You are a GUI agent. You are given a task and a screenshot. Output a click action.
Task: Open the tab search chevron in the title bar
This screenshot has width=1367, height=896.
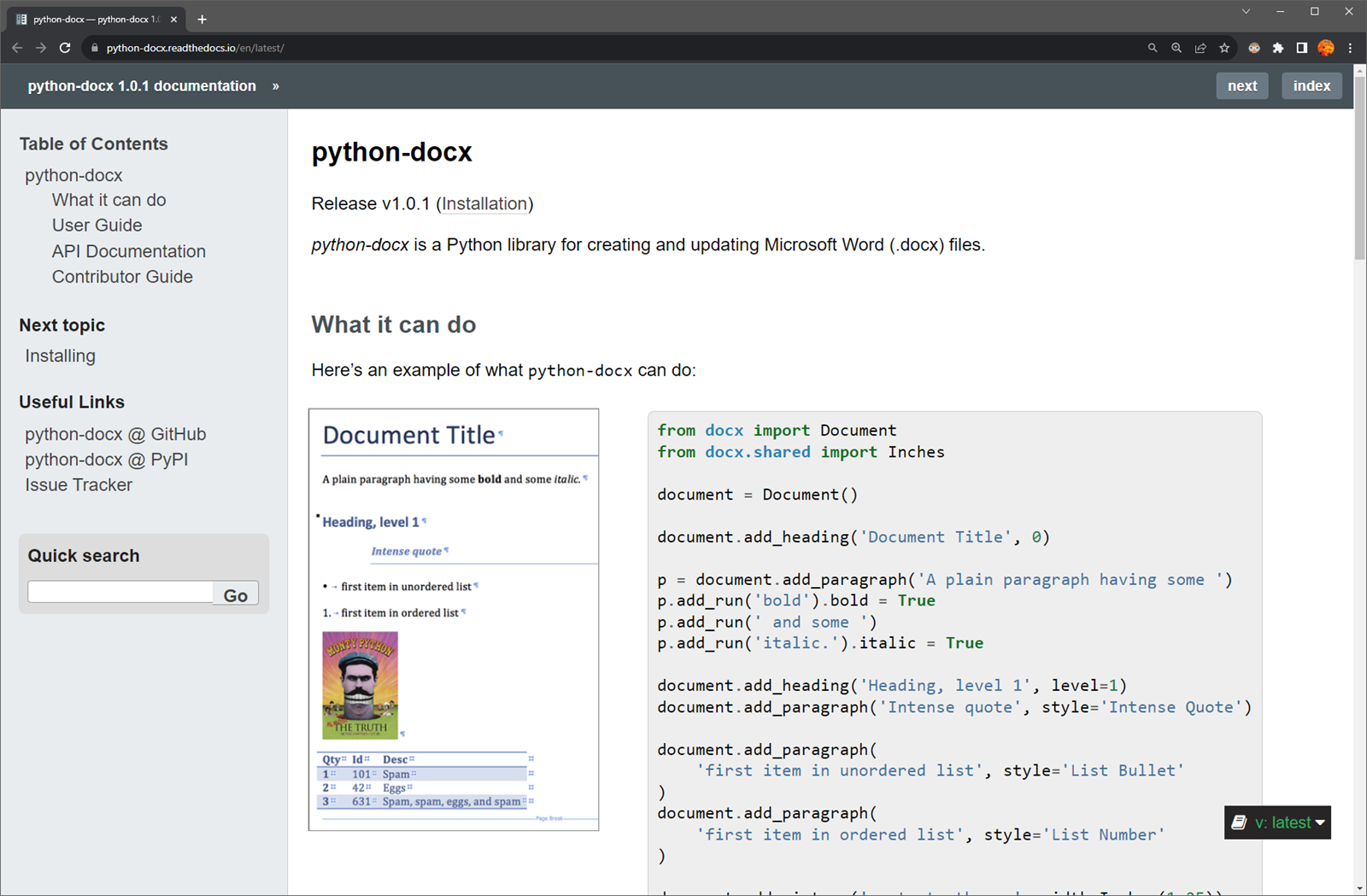tap(1246, 11)
